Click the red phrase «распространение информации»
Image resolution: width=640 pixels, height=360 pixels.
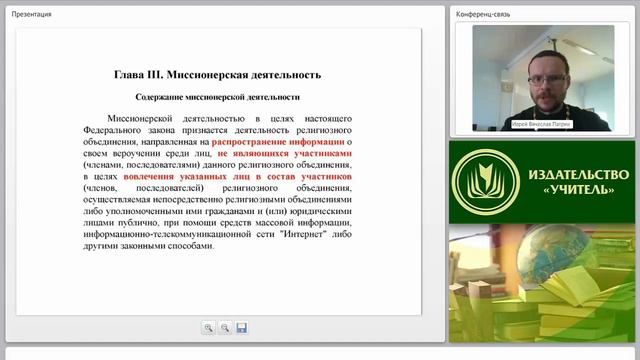pyautogui.click(x=278, y=142)
